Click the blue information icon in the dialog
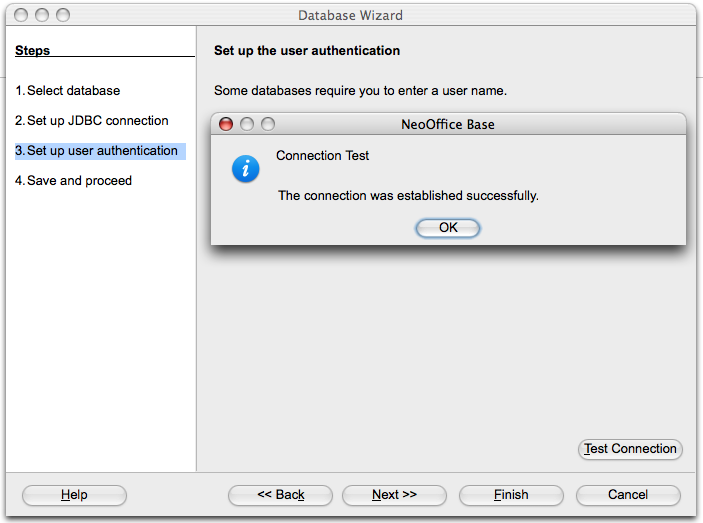 [246, 168]
